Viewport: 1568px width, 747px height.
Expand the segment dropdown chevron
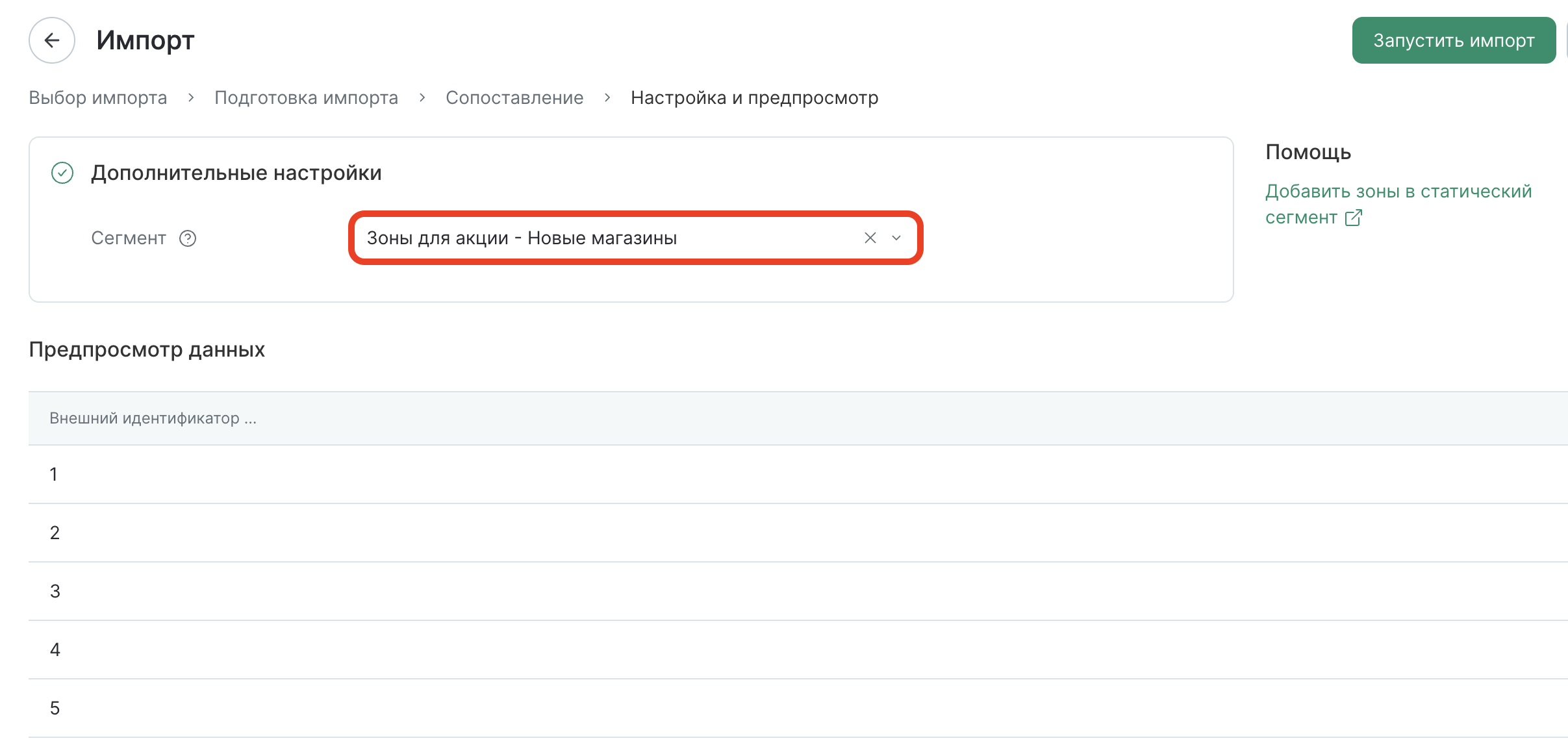click(x=896, y=238)
